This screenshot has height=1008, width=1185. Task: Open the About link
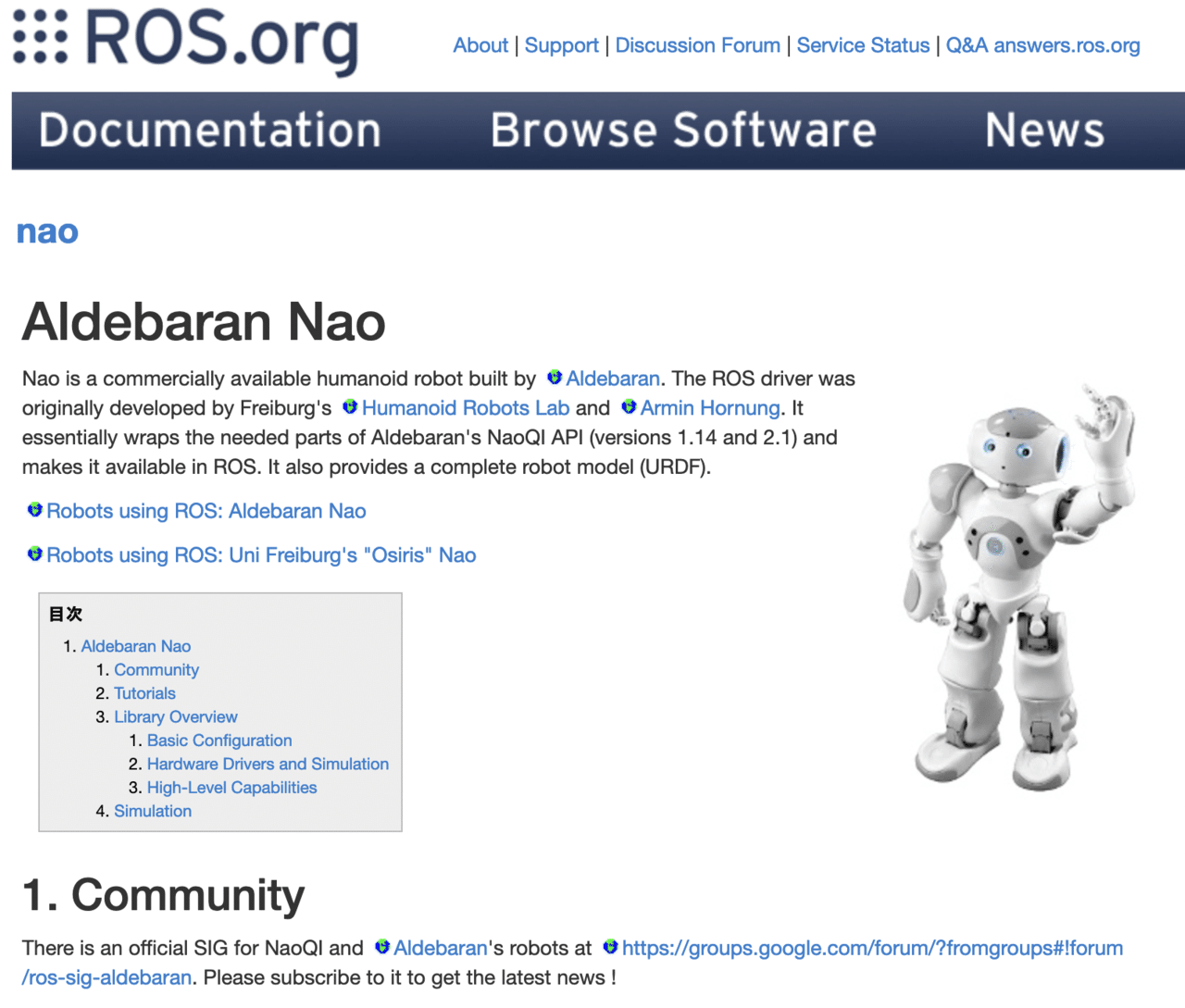tap(480, 45)
